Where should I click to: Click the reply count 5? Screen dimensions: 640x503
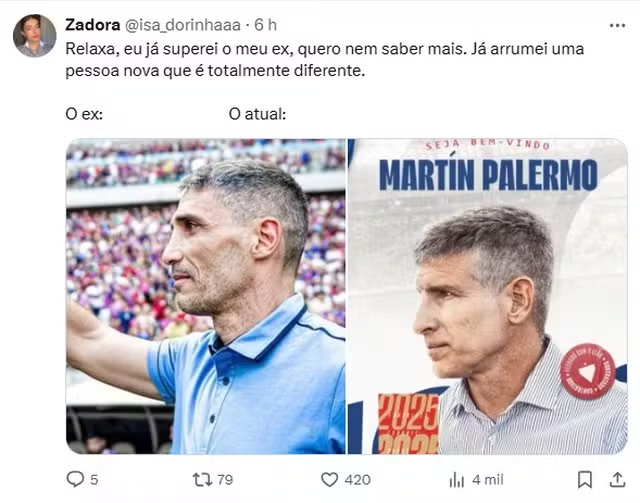click(x=94, y=480)
